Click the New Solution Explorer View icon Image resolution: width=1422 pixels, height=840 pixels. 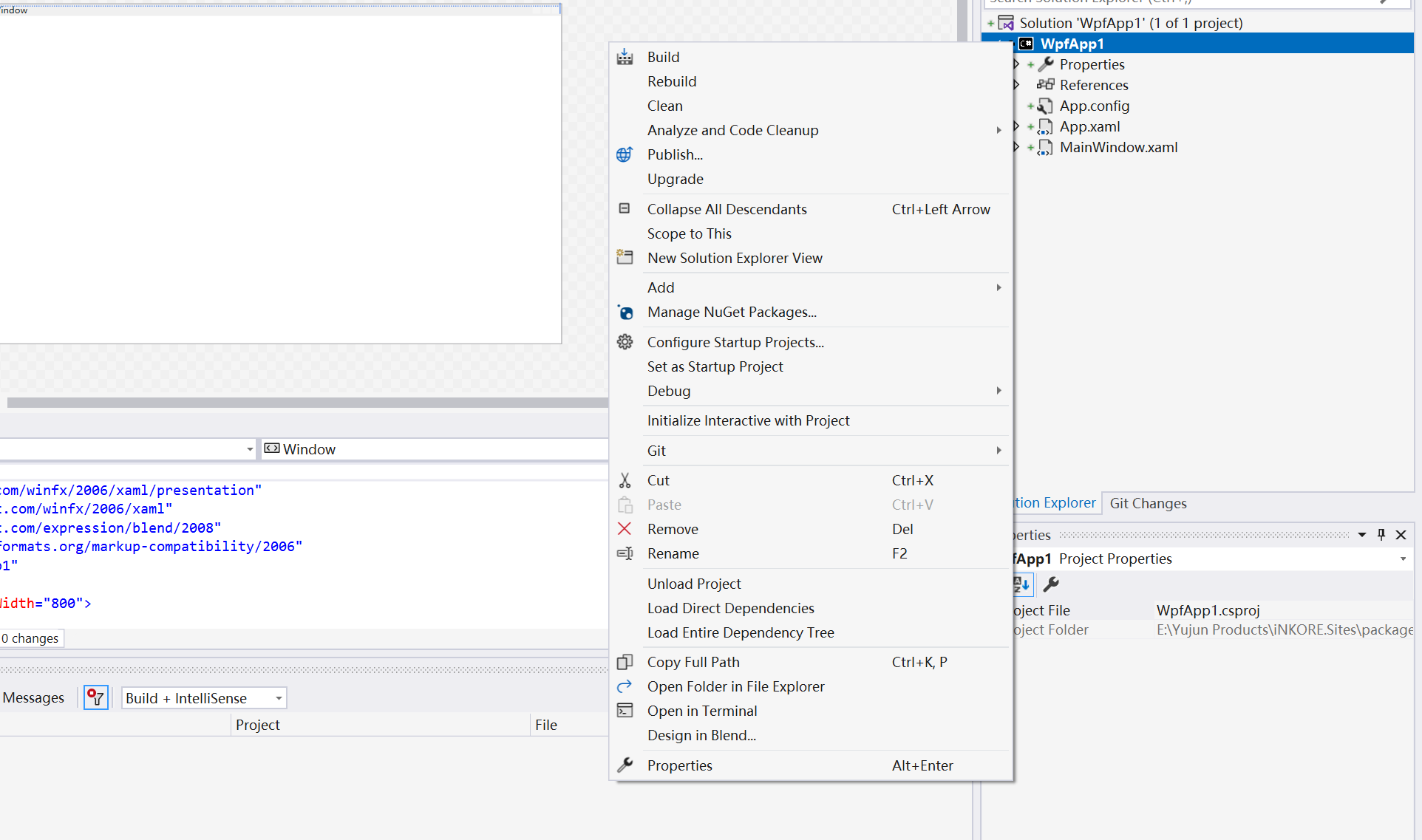click(625, 257)
